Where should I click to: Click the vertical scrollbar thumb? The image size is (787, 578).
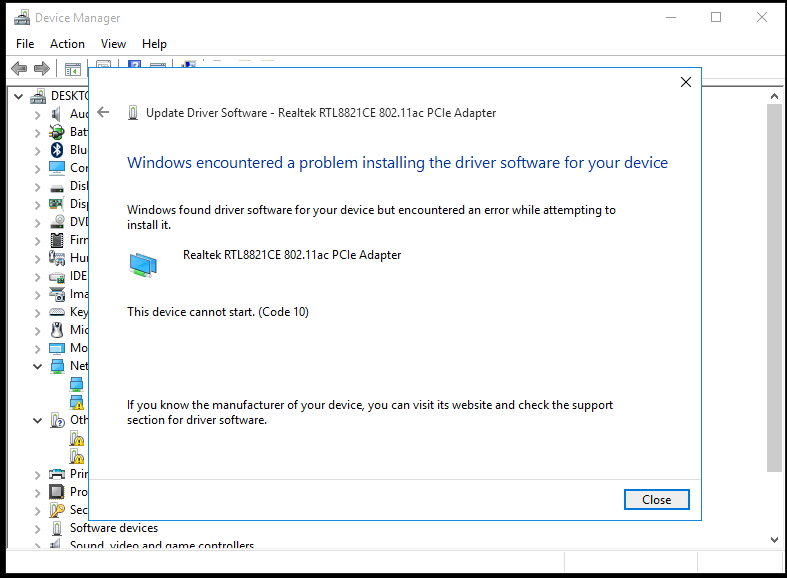point(774,288)
